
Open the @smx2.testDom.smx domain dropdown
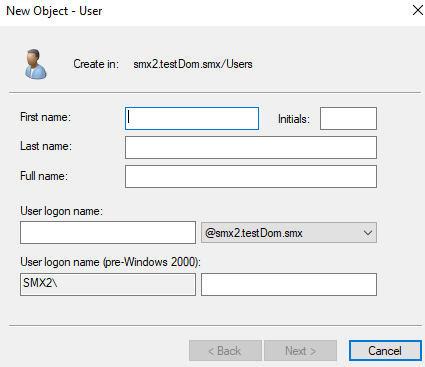point(289,232)
